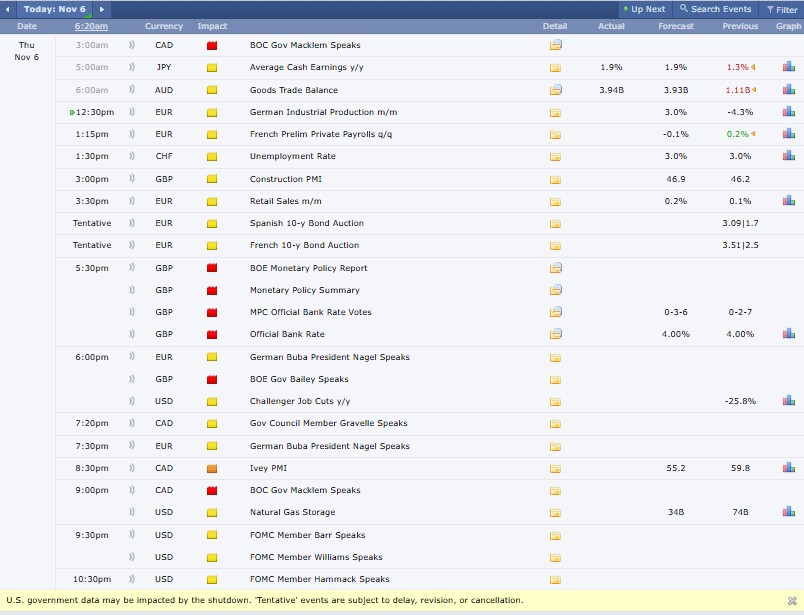The height and width of the screenshot is (615, 804).
Task: Expand the detail folder for FOMC Member Hammack Speaks
Action: coord(555,580)
